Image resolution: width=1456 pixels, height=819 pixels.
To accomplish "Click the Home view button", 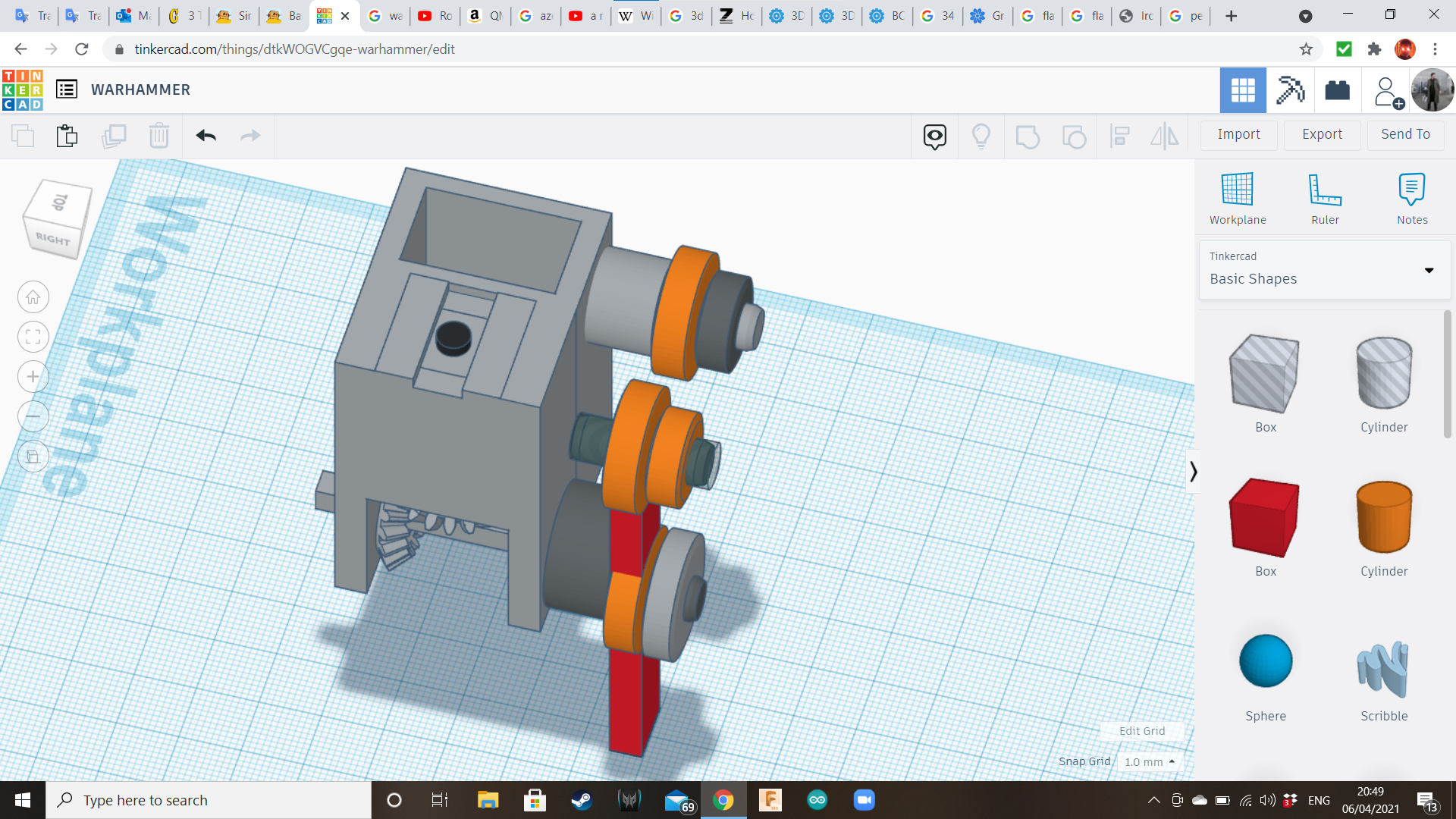I will [33, 297].
